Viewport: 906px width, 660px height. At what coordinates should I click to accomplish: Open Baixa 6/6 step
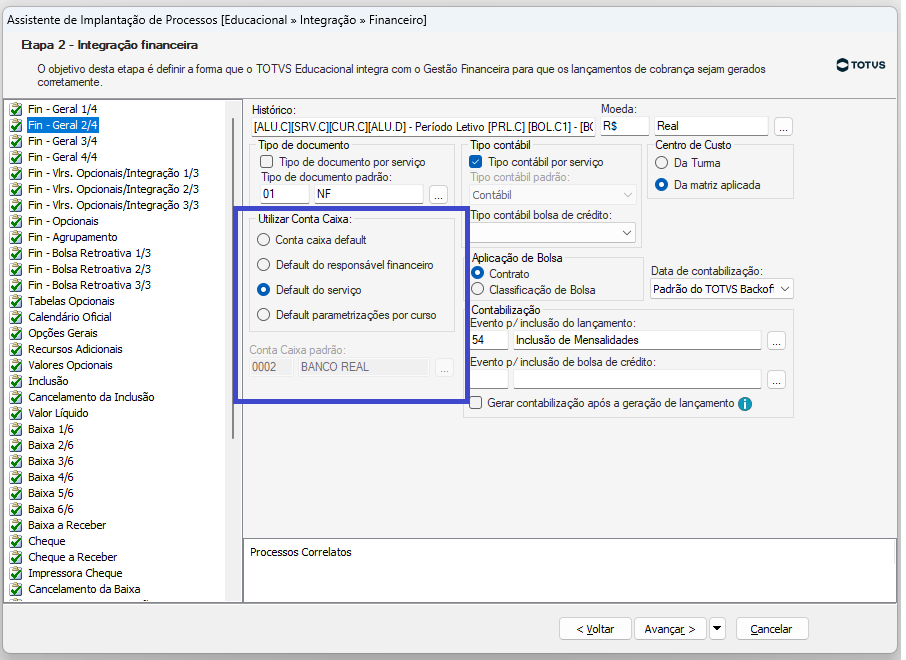tap(51, 509)
